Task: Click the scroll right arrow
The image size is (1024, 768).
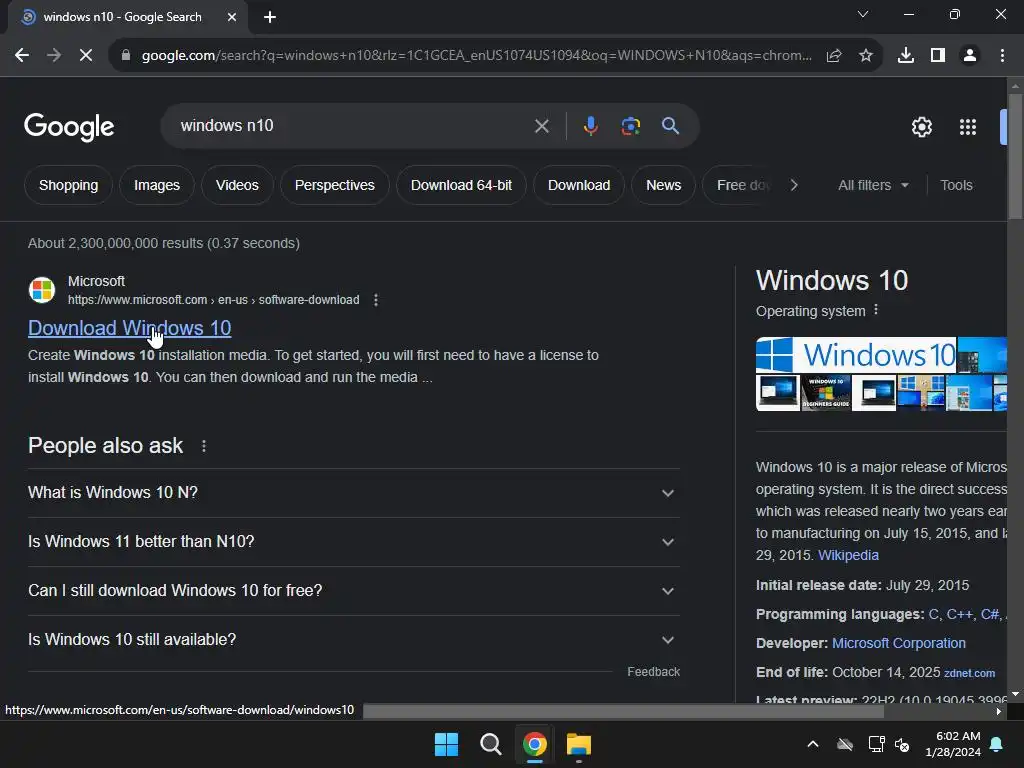Action: tap(999, 711)
